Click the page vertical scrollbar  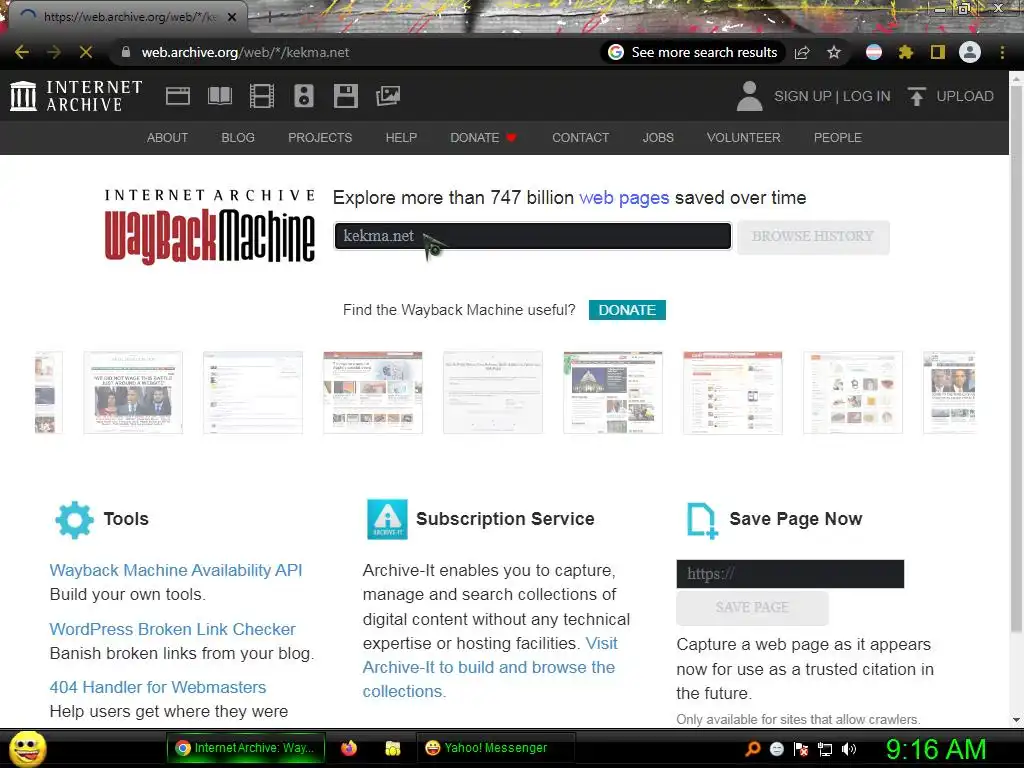(1016, 358)
